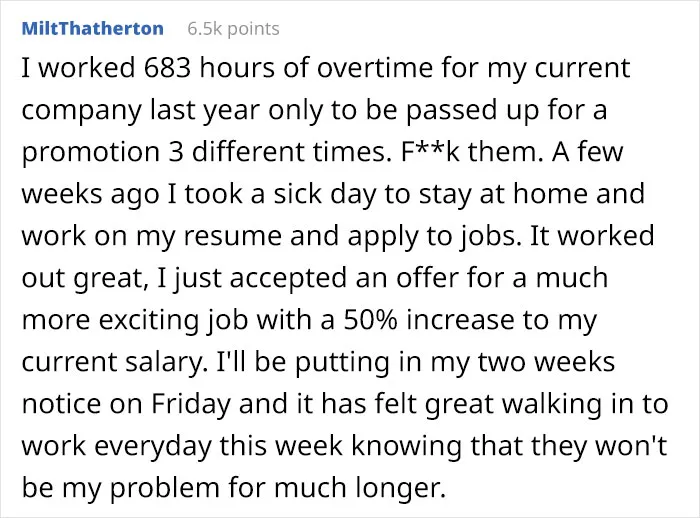Select the word salary in the comment
This screenshot has height=518, width=700.
coord(163,363)
